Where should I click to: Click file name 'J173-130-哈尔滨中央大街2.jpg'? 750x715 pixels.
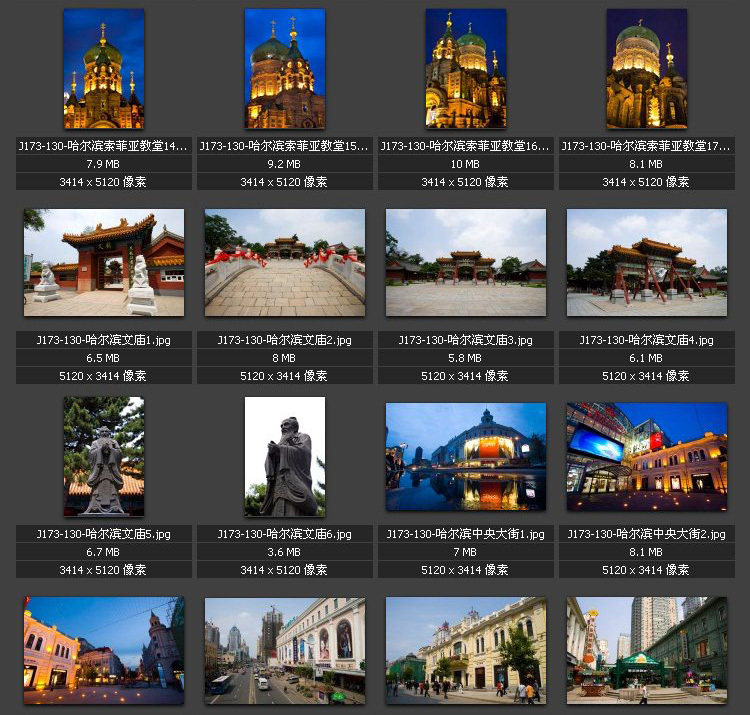(x=647, y=534)
